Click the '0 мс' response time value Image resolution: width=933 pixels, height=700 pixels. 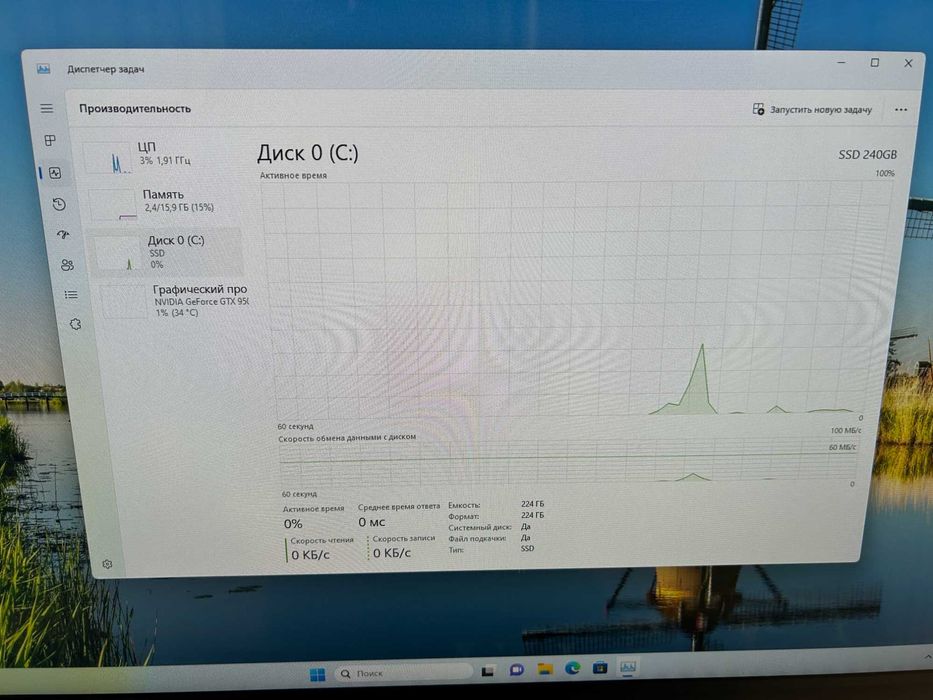pyautogui.click(x=372, y=522)
